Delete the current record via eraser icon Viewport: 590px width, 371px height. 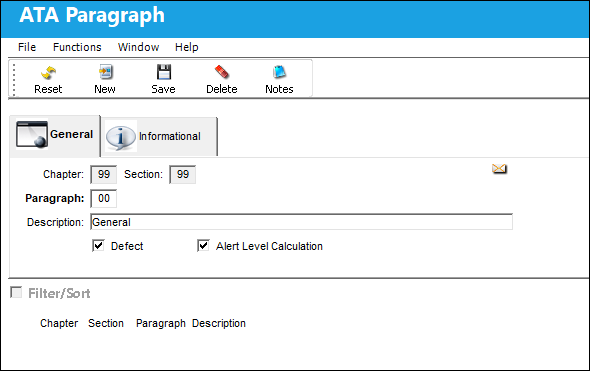click(x=222, y=72)
